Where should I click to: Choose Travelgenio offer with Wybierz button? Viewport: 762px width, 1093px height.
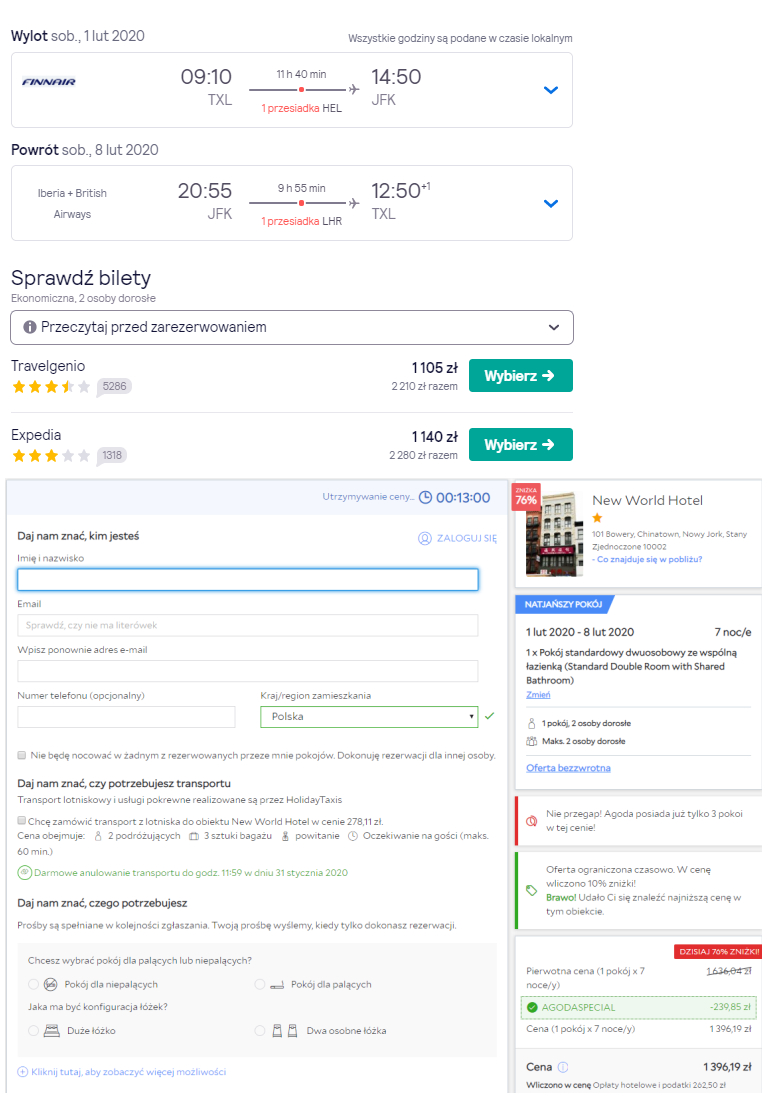[521, 376]
